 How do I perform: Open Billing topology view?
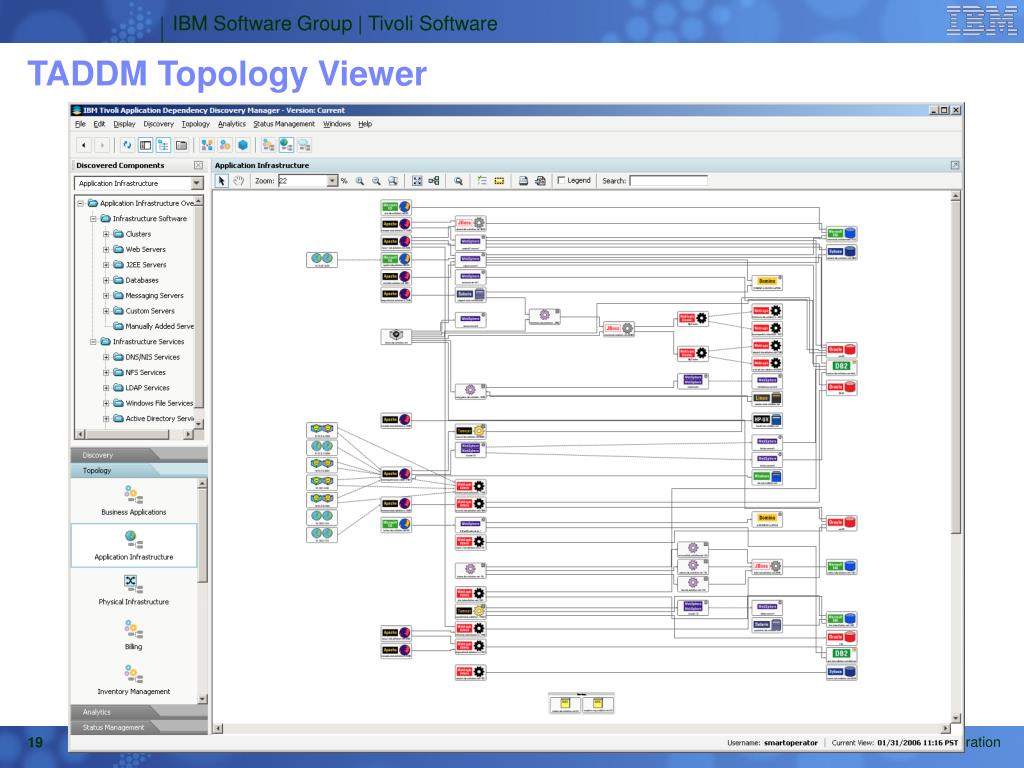point(133,635)
